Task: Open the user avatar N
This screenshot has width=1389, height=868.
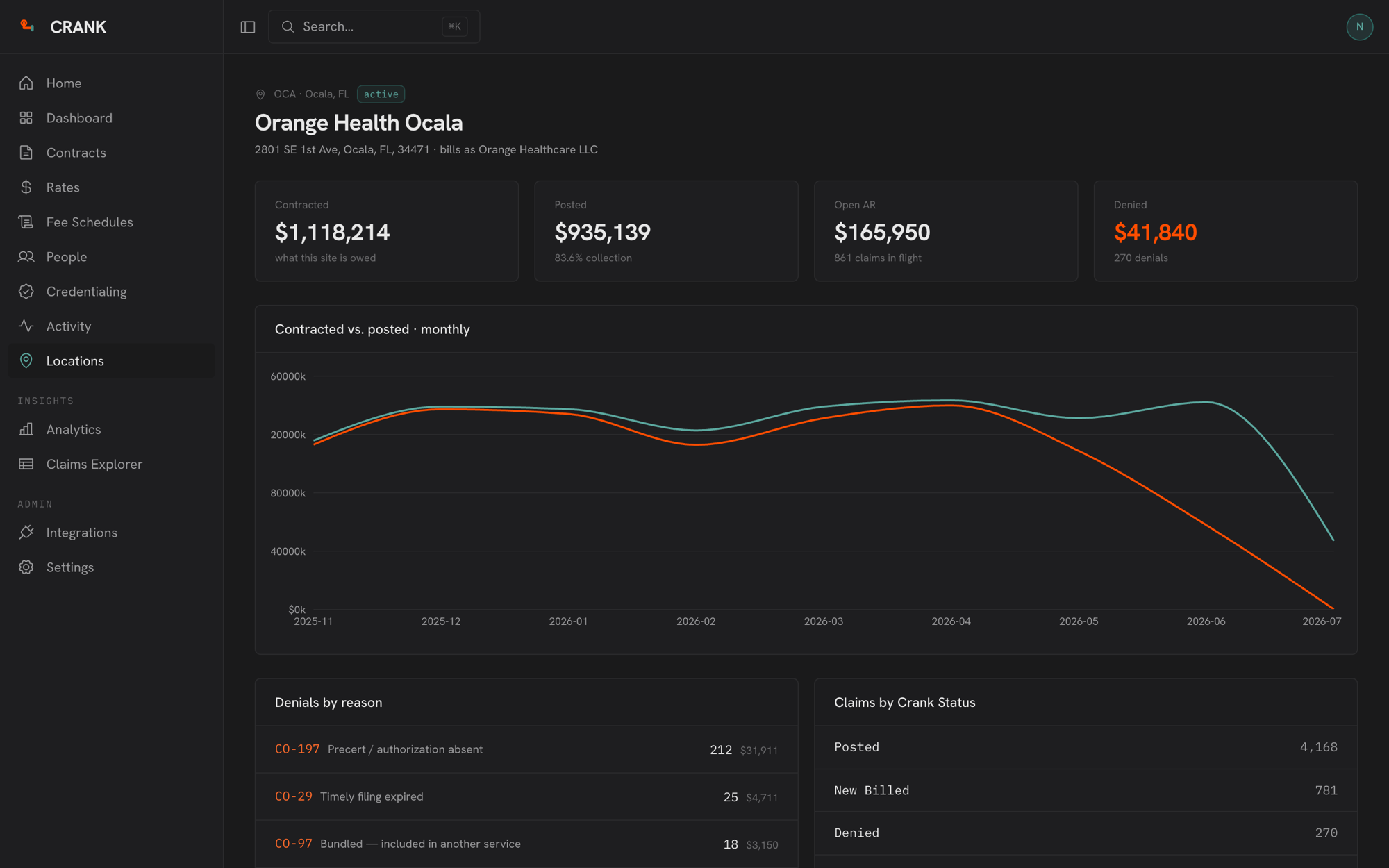Action: coord(1359,27)
